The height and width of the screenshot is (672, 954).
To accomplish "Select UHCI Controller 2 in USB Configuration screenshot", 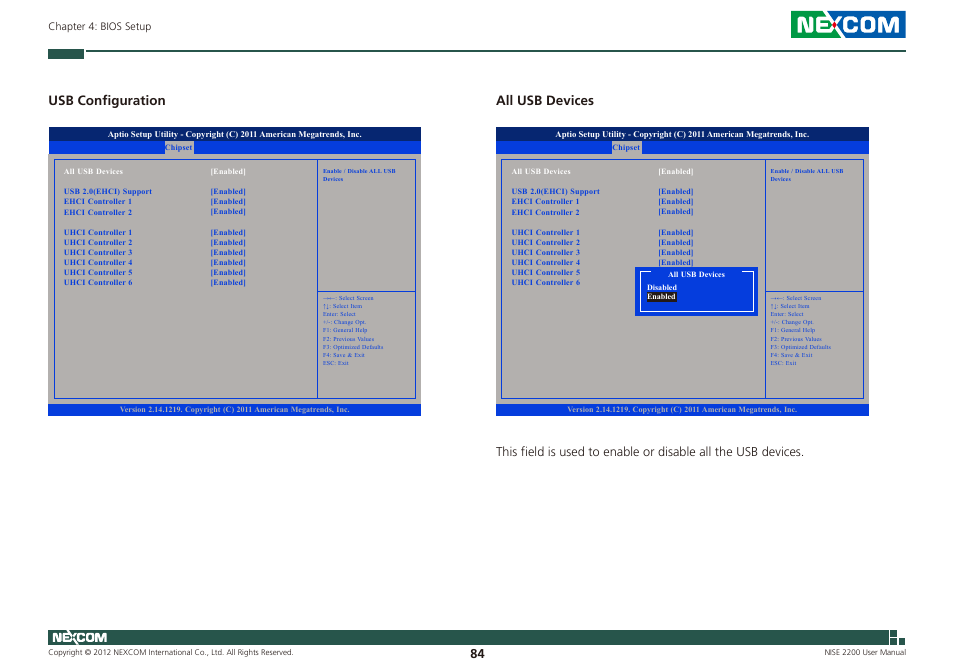I will click(98, 242).
